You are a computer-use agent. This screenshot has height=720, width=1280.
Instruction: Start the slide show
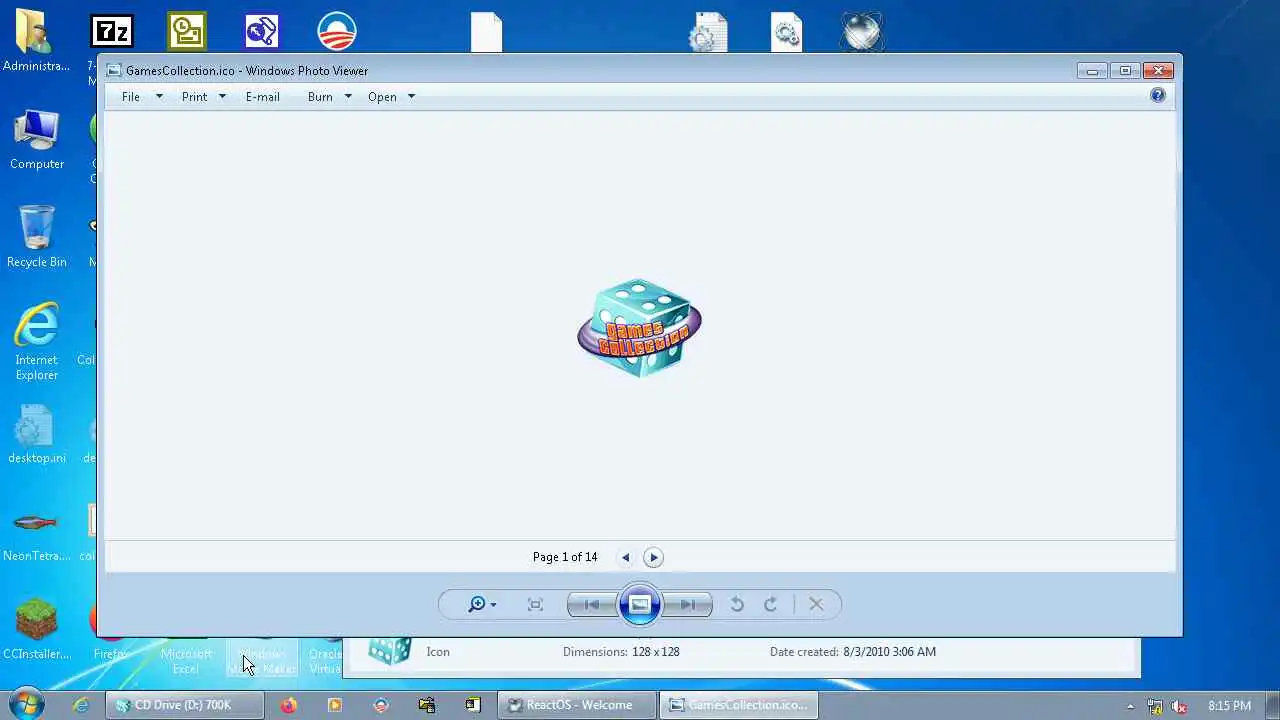pos(640,604)
